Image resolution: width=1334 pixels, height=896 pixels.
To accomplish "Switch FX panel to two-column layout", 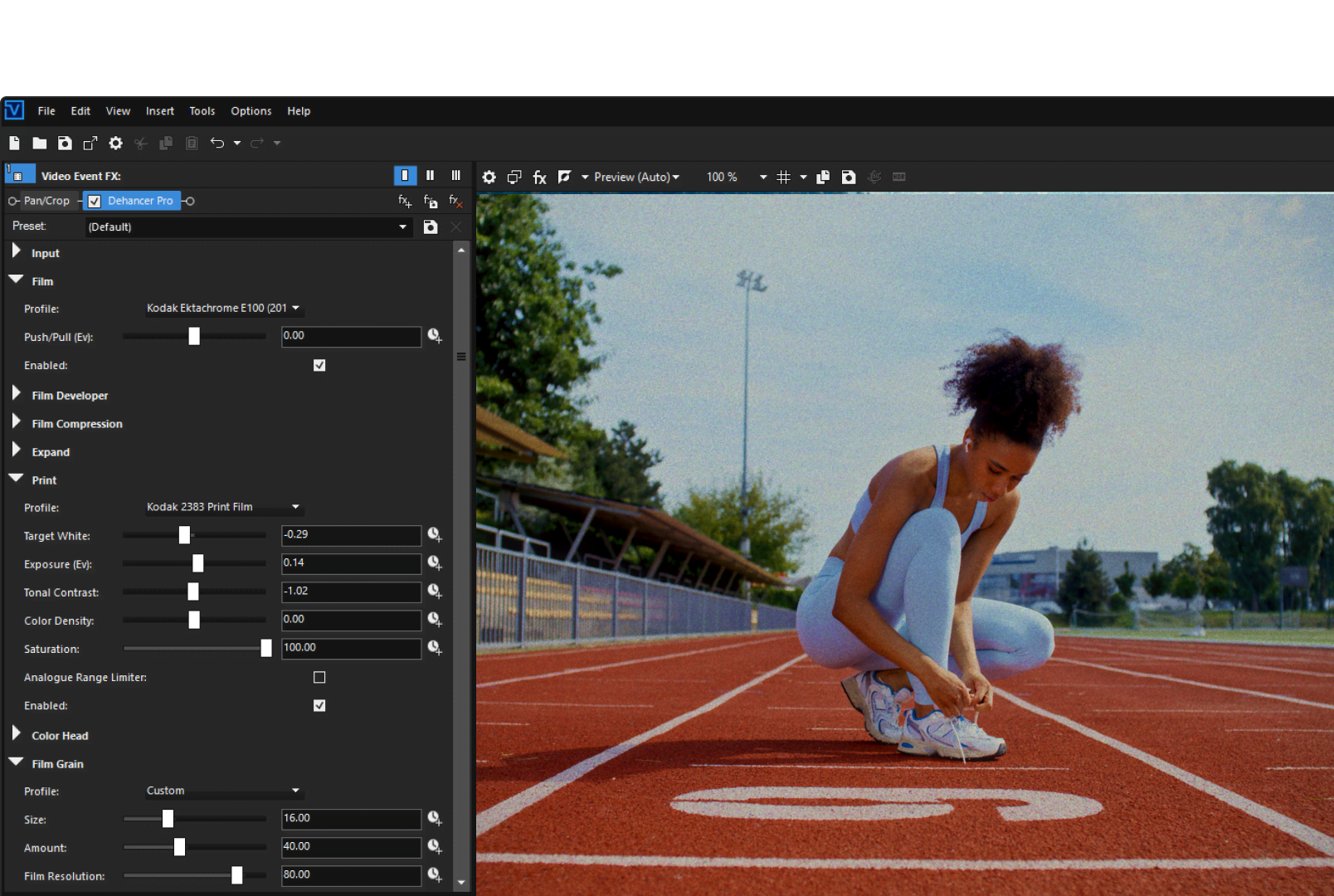I will point(430,175).
